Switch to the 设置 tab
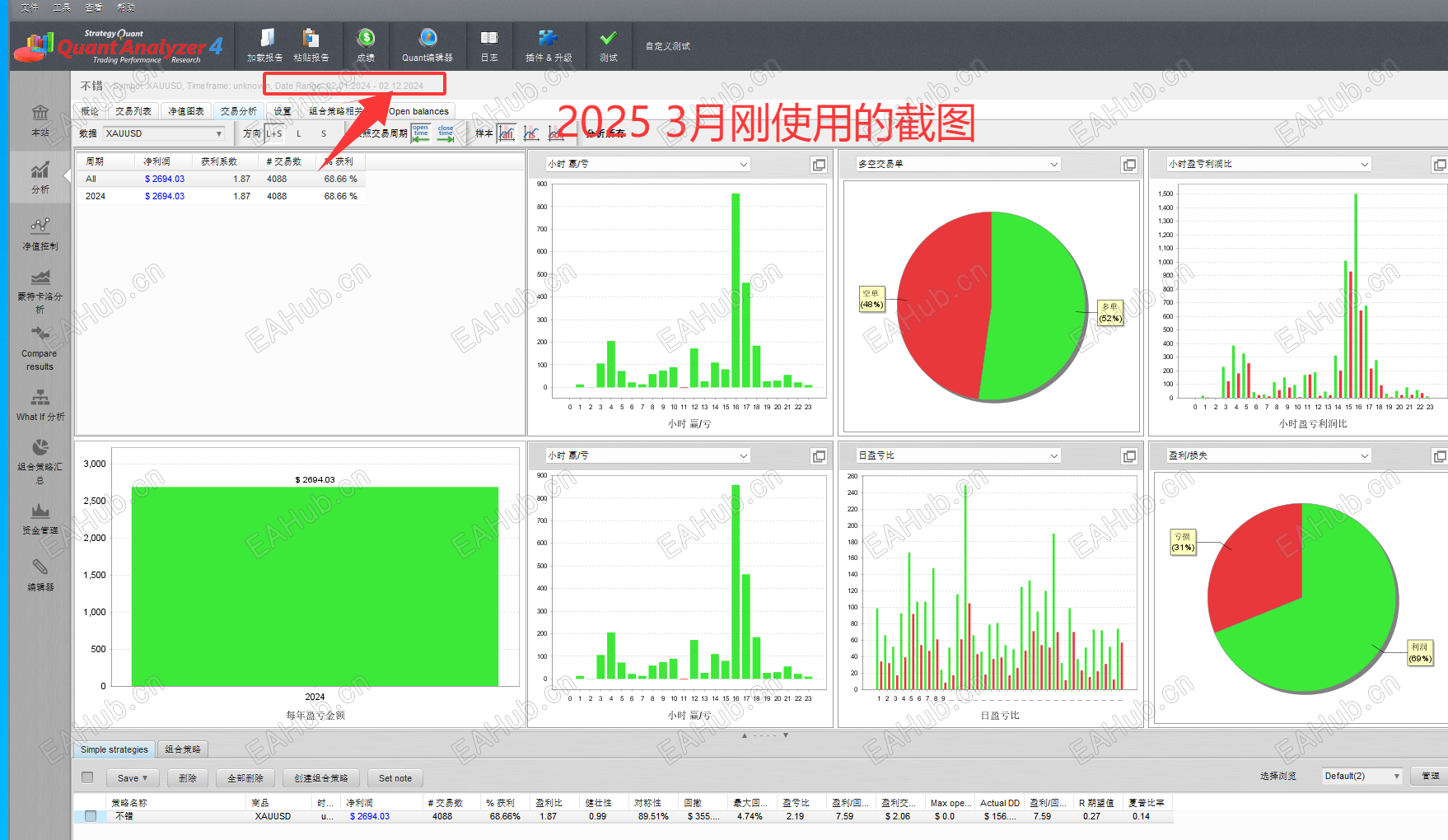The height and width of the screenshot is (840, 1448). (283, 111)
